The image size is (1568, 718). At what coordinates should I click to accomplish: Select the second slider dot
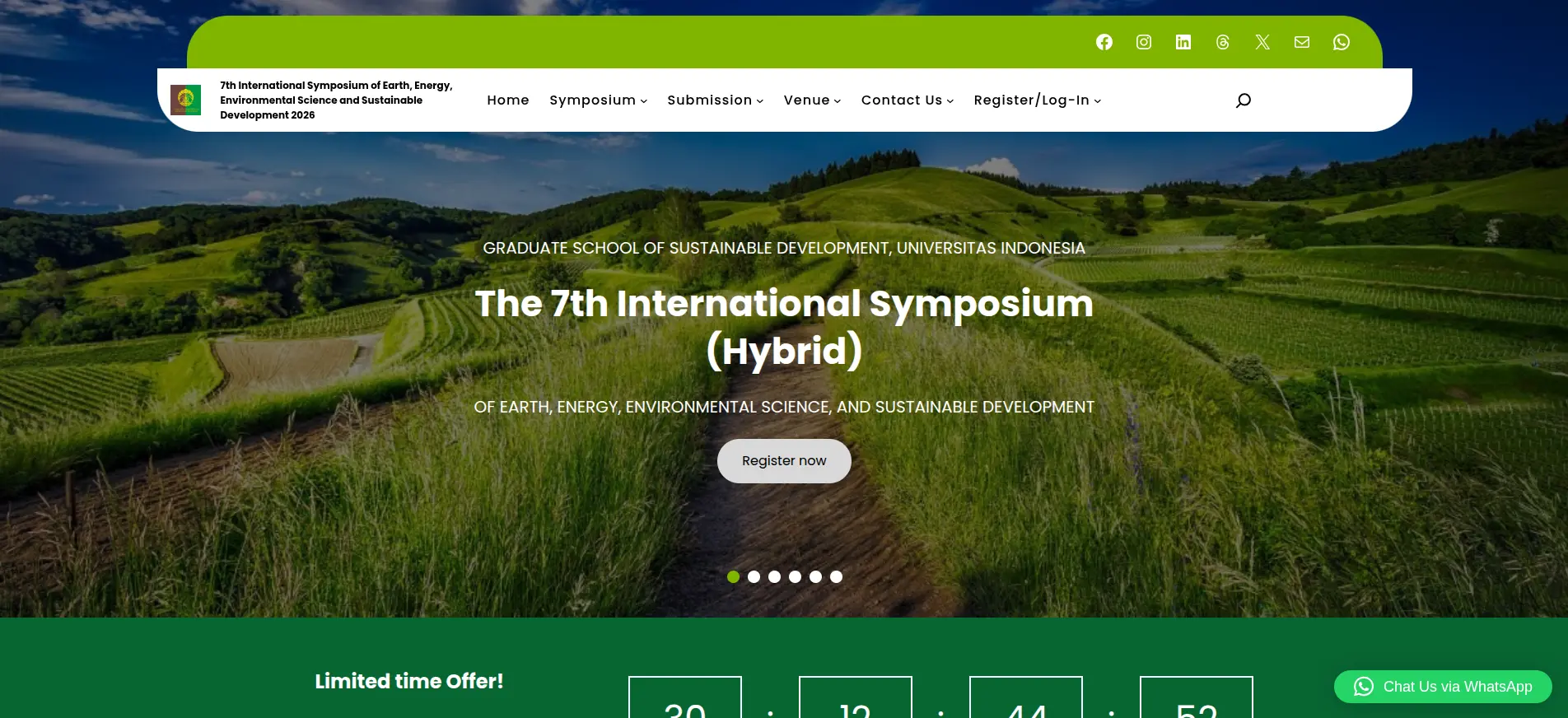click(x=754, y=576)
